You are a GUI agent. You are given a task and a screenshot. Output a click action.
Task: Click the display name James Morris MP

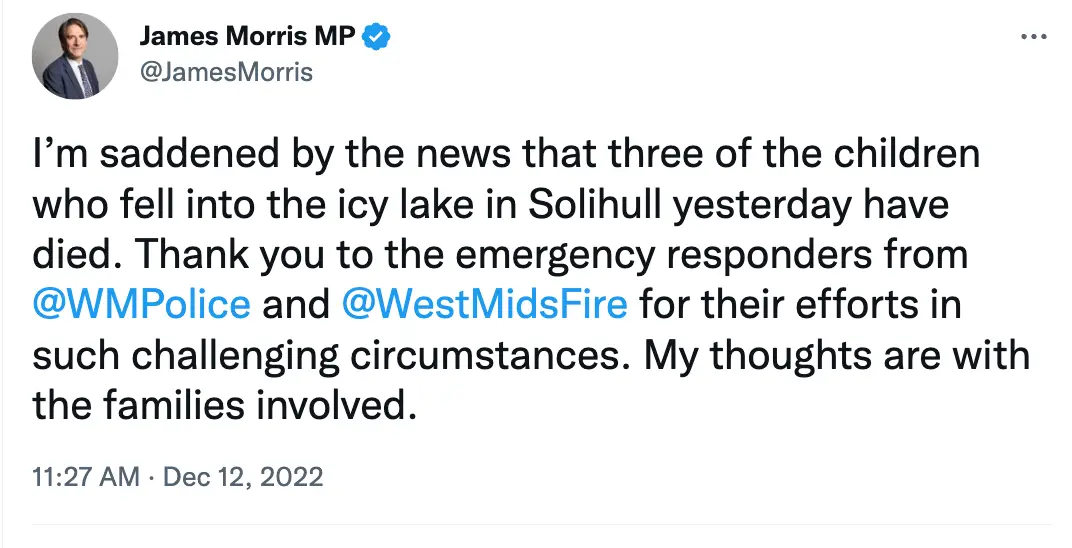pos(247,37)
